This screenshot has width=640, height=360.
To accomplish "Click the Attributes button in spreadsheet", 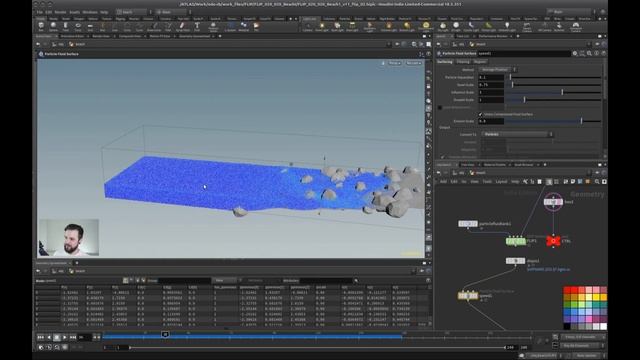I will [291, 281].
